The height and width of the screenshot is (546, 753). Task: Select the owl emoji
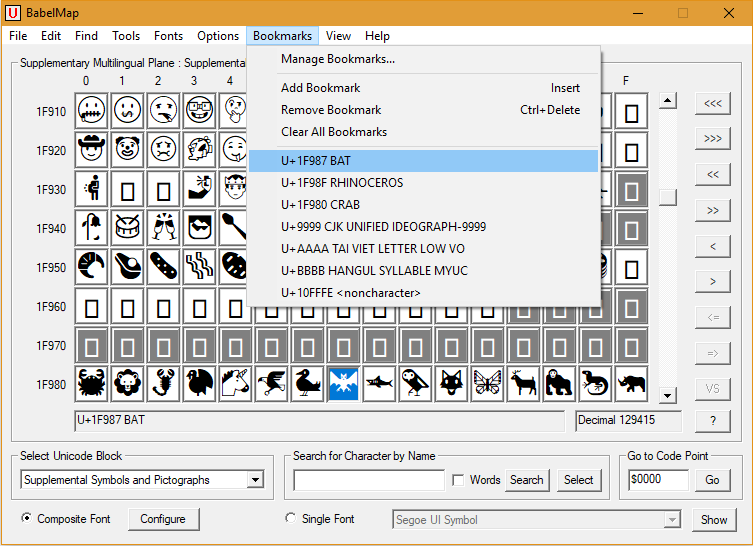(415, 384)
